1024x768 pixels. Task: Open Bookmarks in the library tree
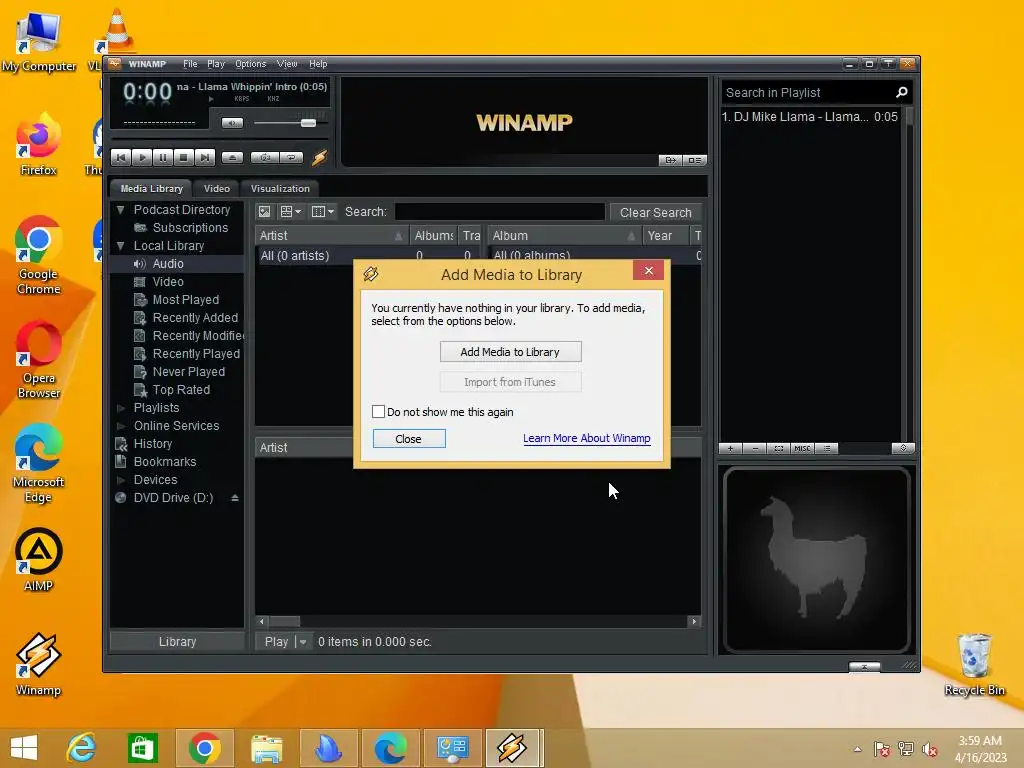click(165, 462)
